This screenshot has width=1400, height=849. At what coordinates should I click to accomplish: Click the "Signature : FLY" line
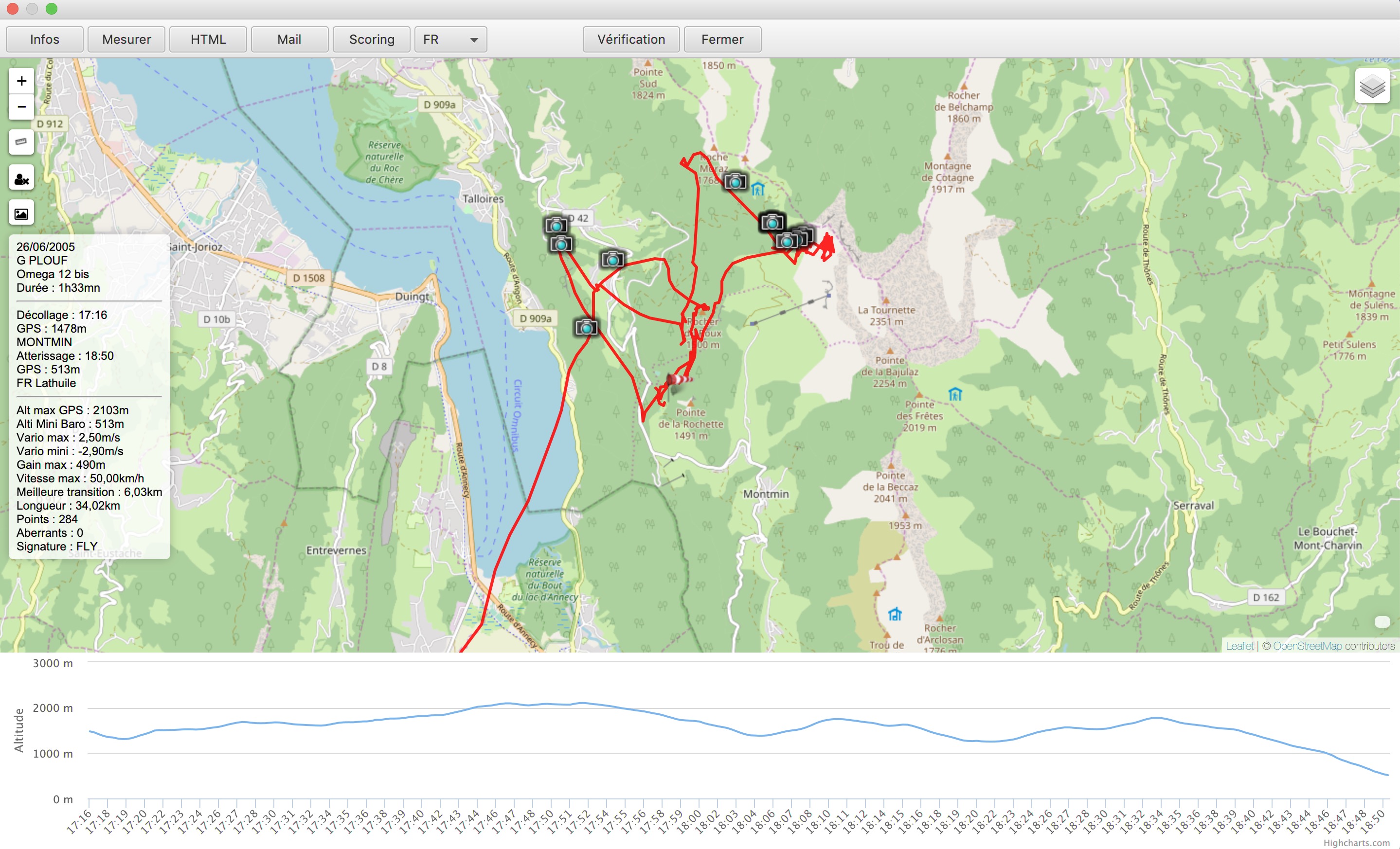57,547
